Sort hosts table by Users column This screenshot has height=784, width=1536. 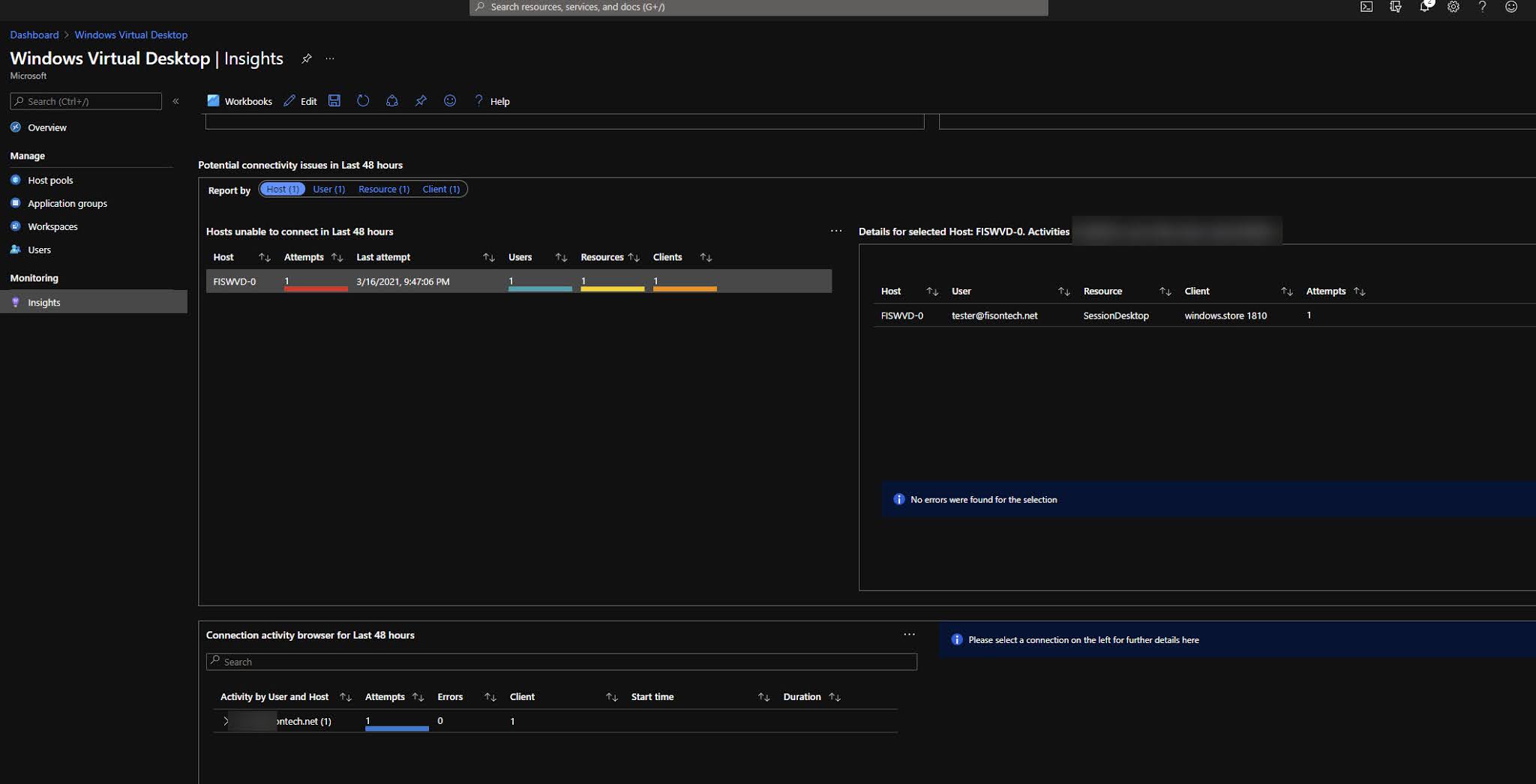[561, 257]
